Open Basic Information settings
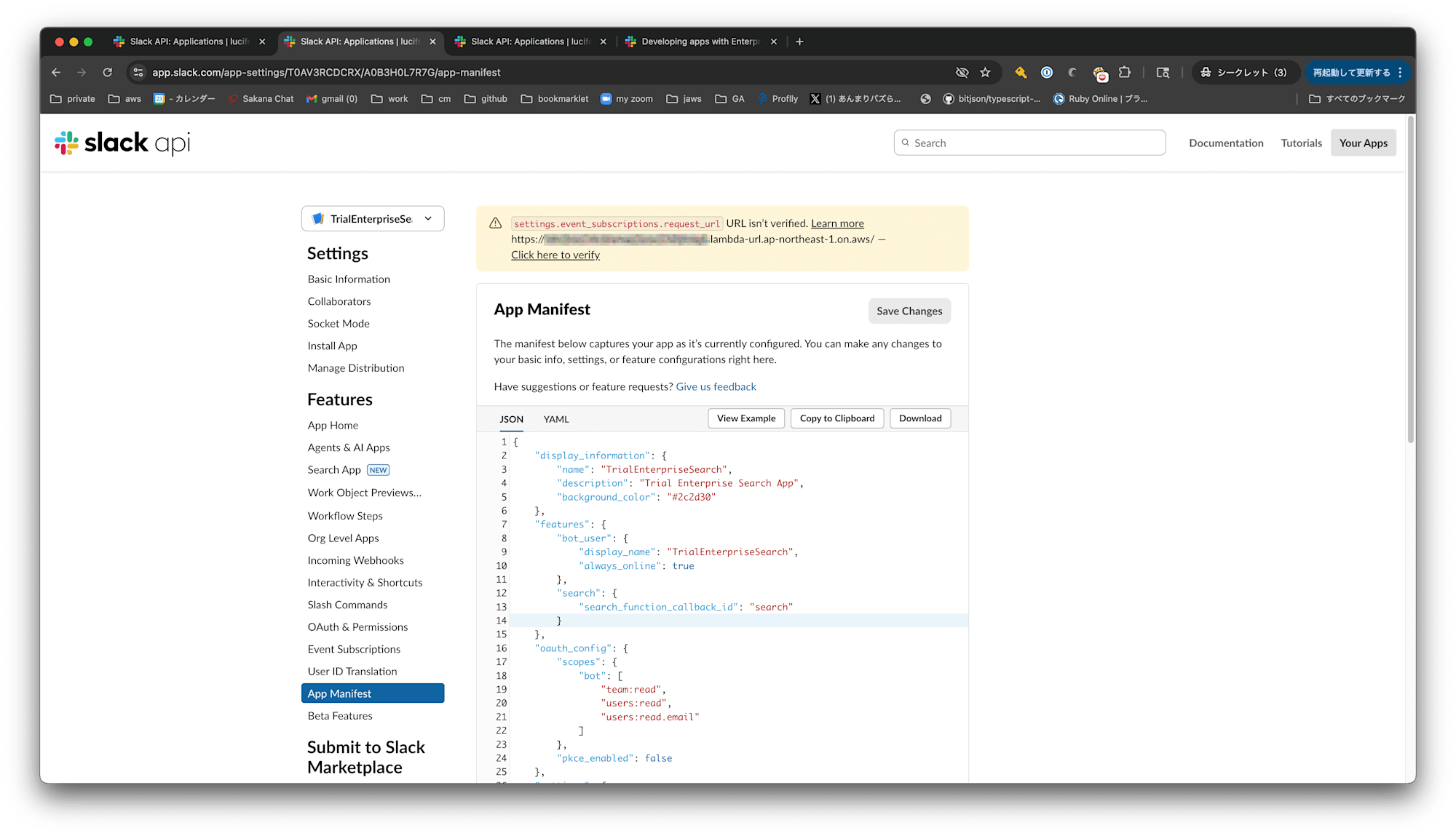Image resolution: width=1456 pixels, height=836 pixels. pos(349,279)
